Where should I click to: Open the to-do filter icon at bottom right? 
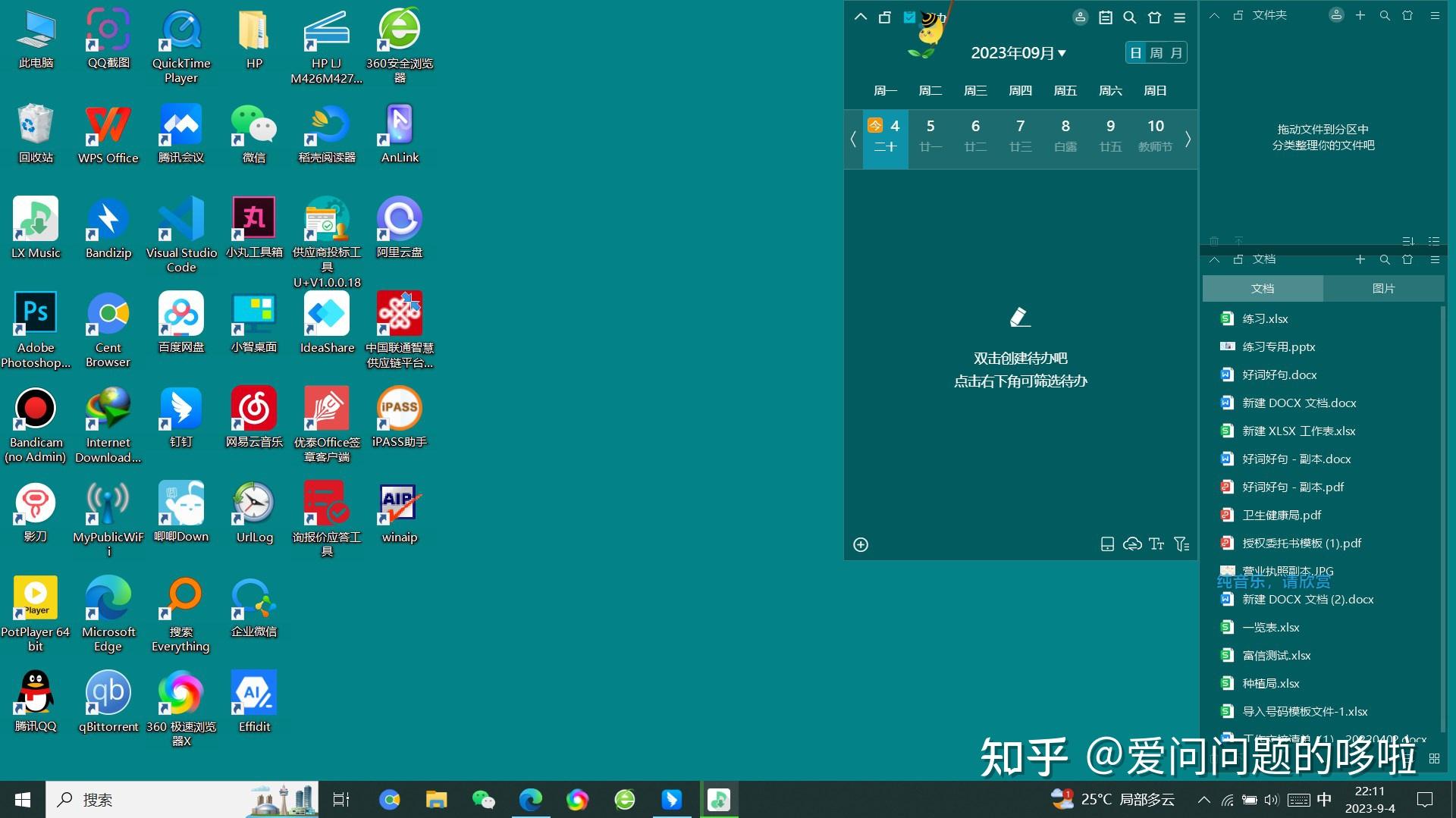[1181, 544]
